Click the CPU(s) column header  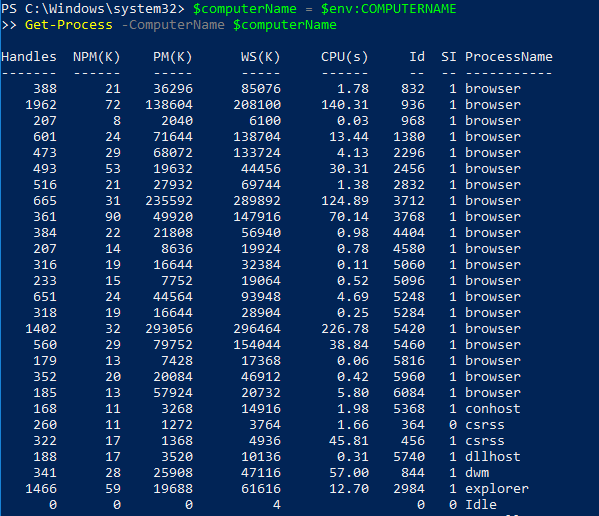pos(345,57)
